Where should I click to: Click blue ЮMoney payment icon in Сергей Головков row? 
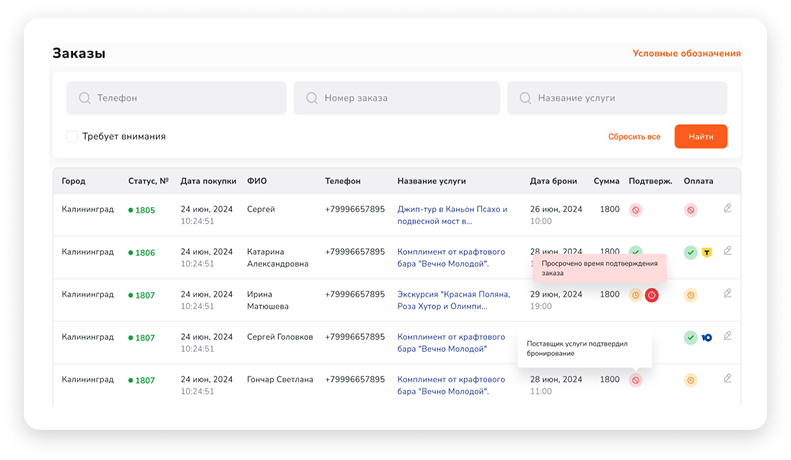pyautogui.click(x=707, y=337)
